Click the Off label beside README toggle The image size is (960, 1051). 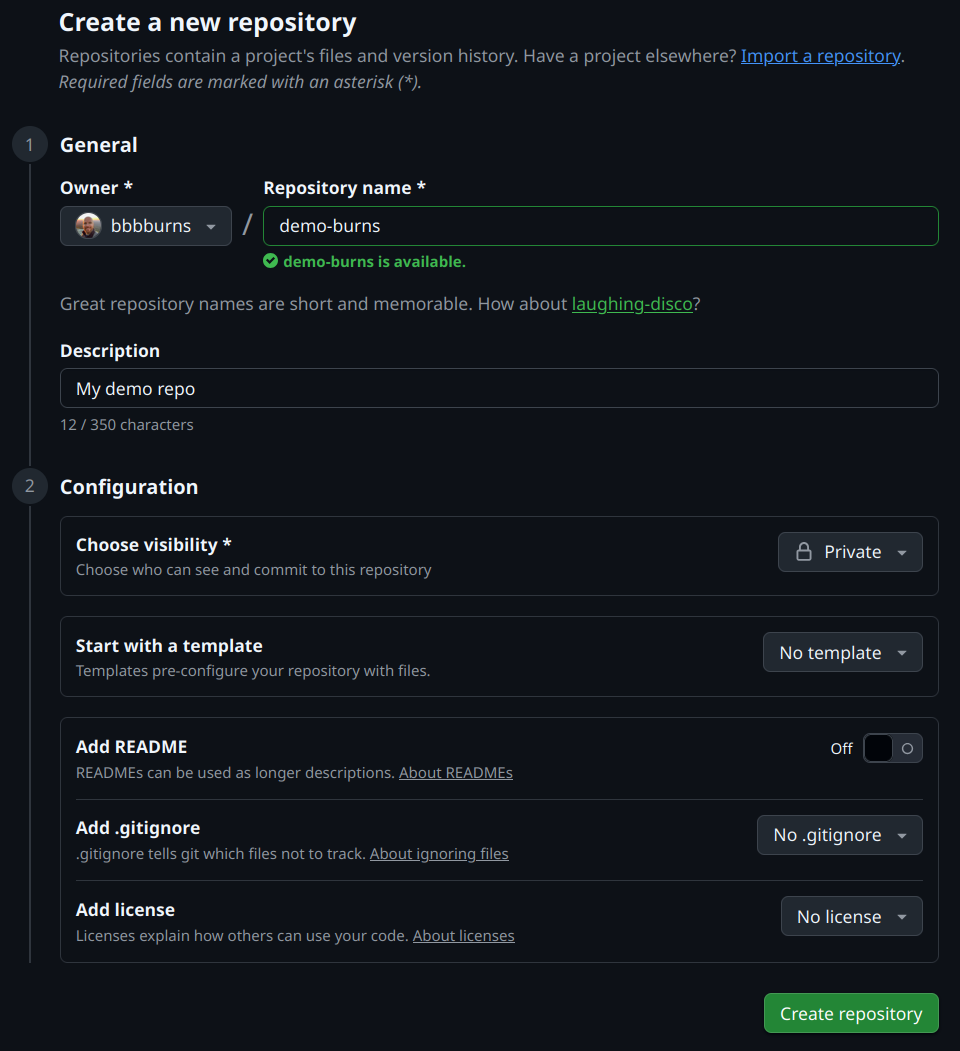click(841, 748)
